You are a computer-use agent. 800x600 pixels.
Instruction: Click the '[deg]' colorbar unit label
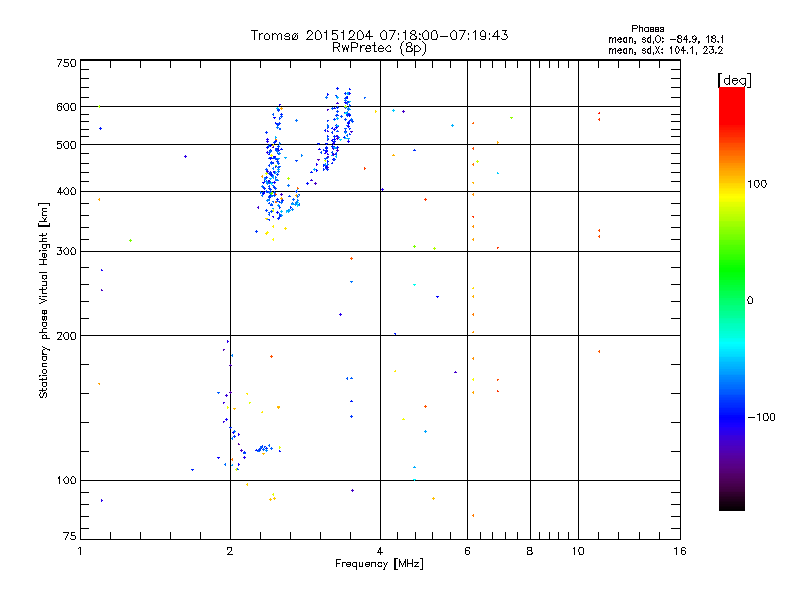pyautogui.click(x=734, y=80)
